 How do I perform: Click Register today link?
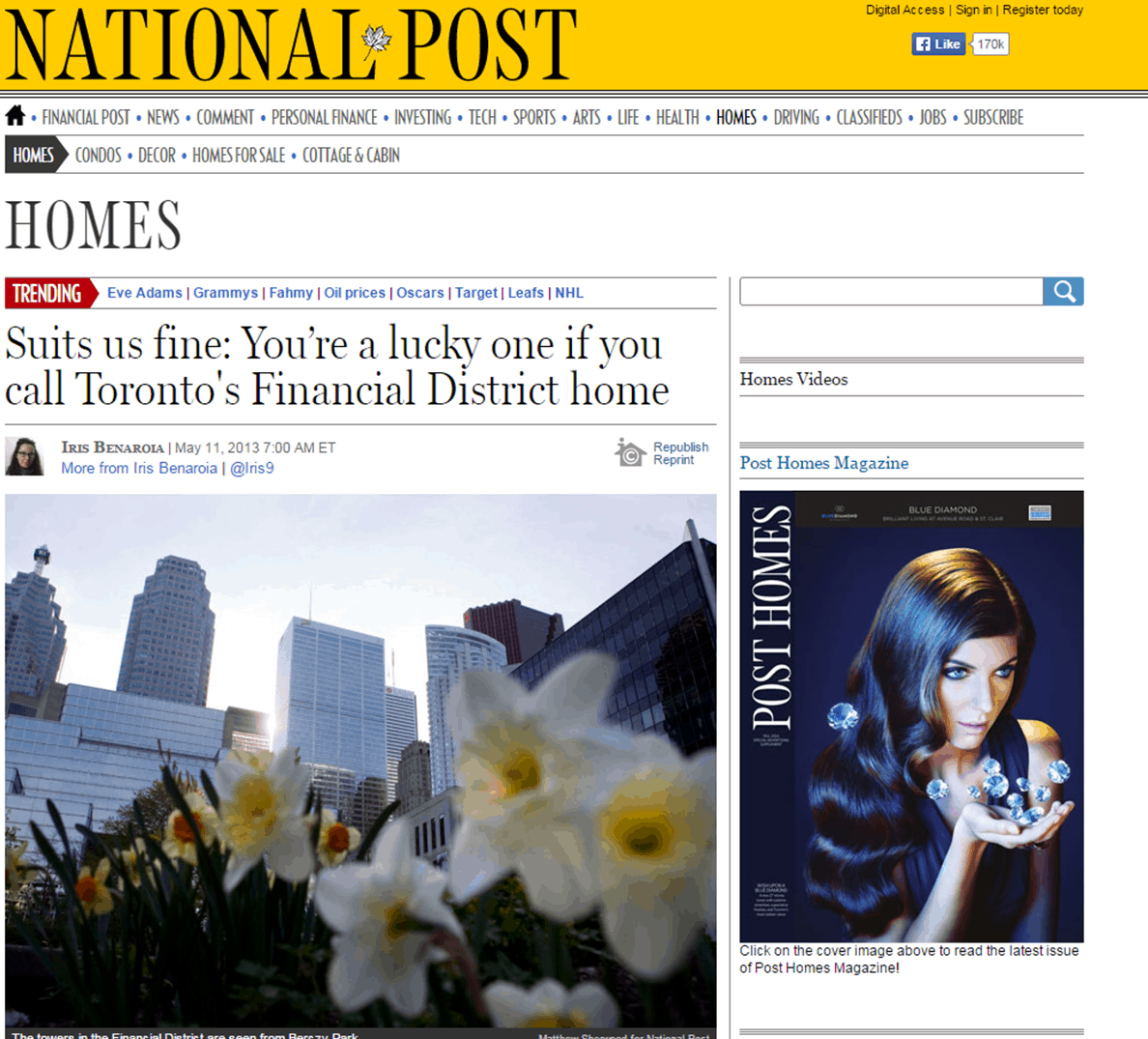[1043, 10]
